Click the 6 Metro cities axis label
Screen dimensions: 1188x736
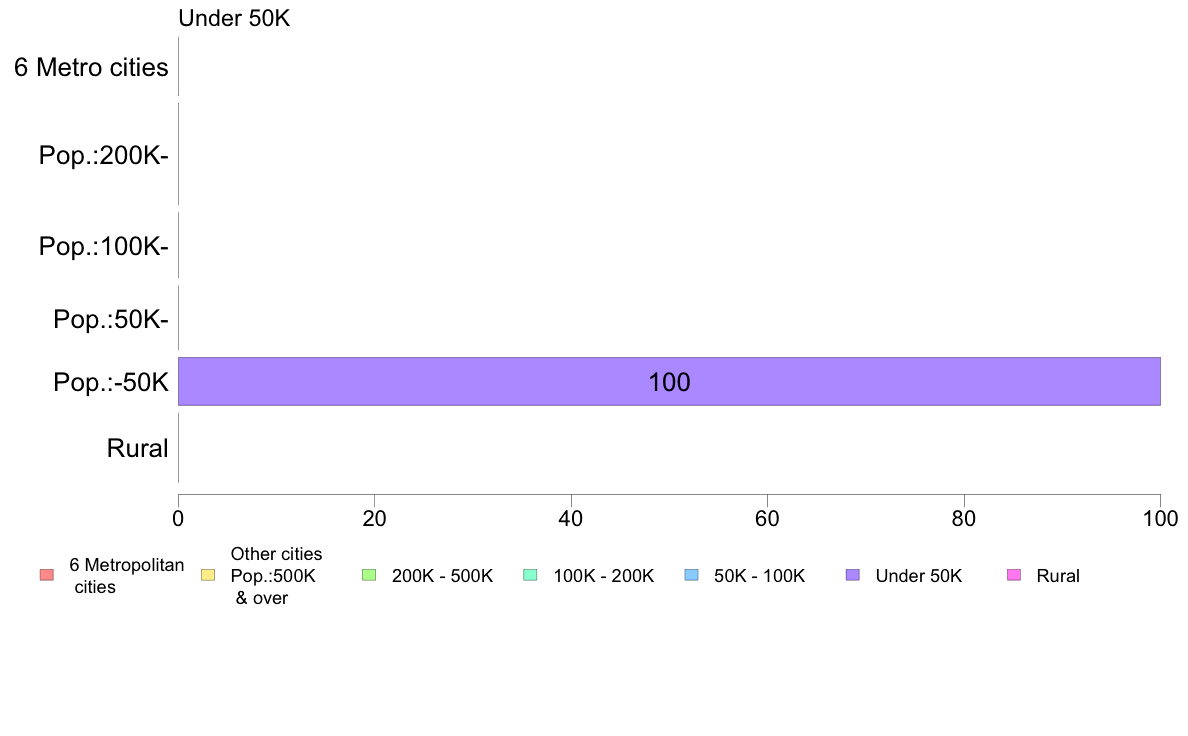(91, 67)
